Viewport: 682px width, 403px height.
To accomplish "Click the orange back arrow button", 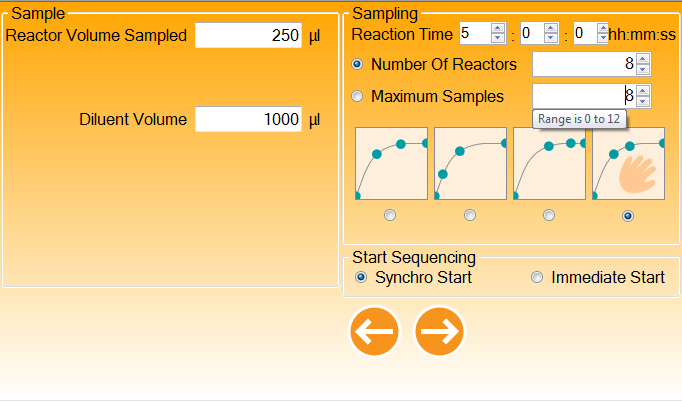I will click(x=374, y=331).
